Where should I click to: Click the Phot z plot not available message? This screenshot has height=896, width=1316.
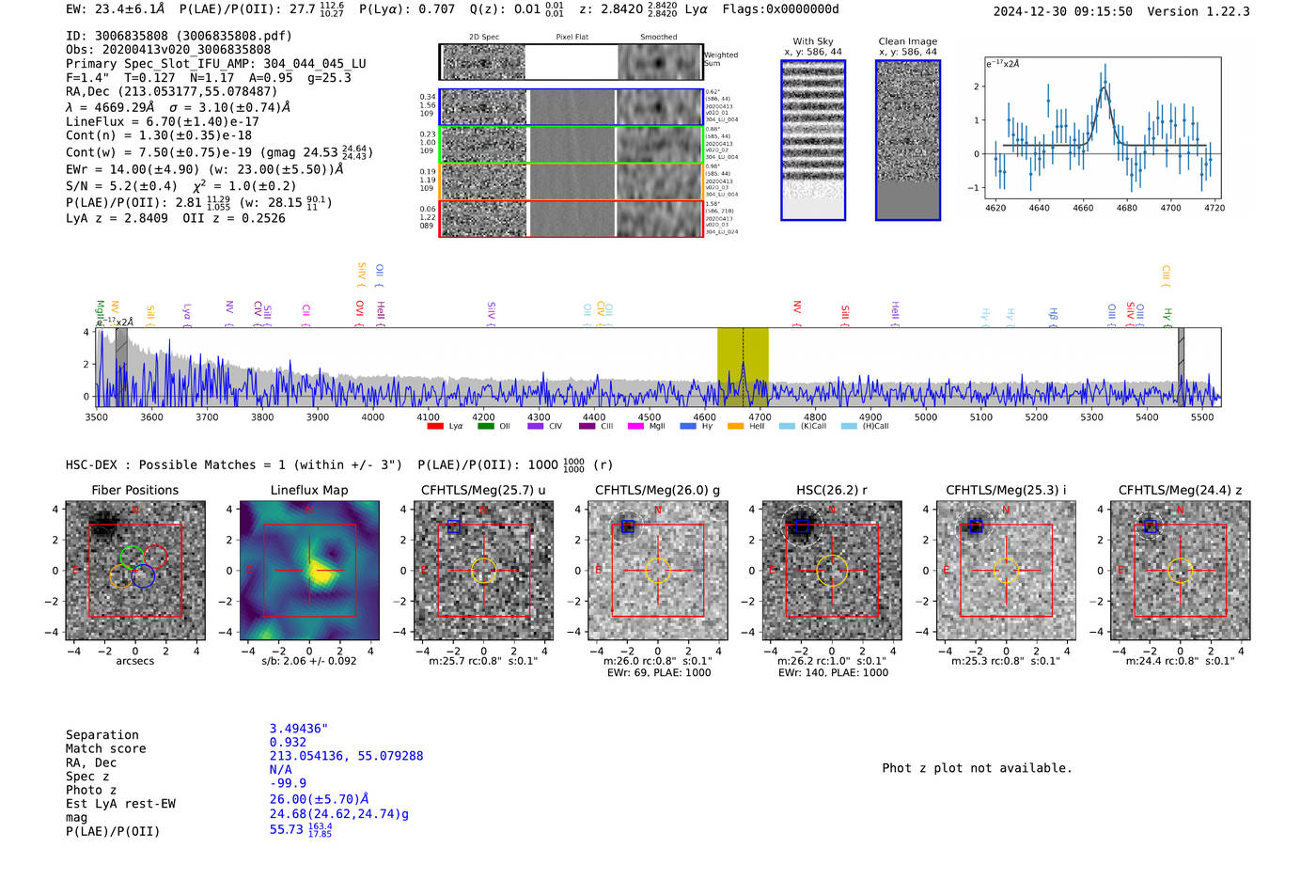tap(977, 768)
